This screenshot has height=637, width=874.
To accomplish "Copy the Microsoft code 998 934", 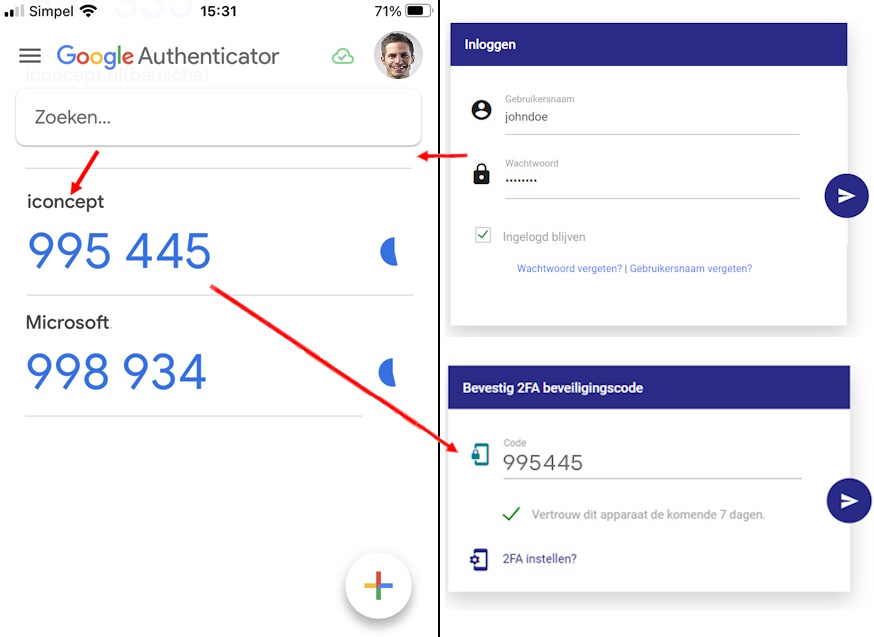I will (x=117, y=371).
